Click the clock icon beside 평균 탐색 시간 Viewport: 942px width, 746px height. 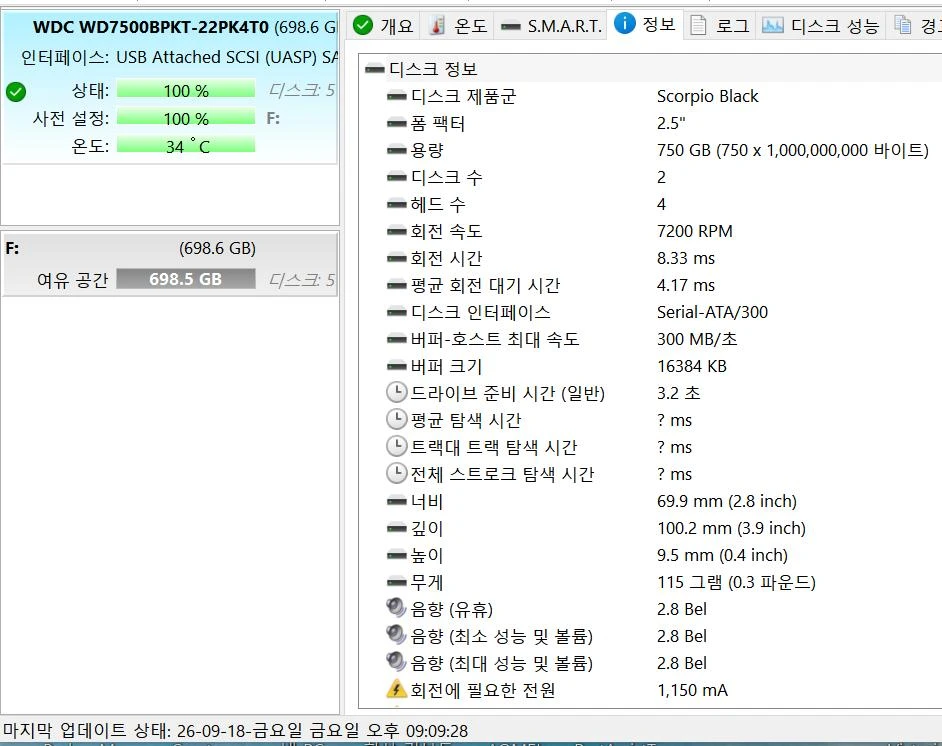(x=397, y=419)
